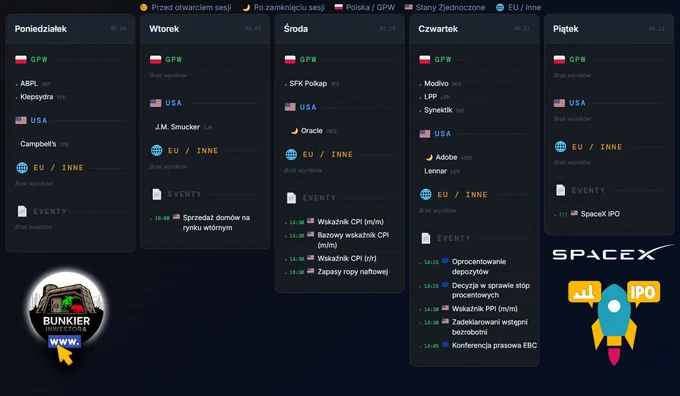Viewport: 680px width, 396px height.
Task: Click the document icon beside Środa EVENTY
Action: pyautogui.click(x=291, y=198)
